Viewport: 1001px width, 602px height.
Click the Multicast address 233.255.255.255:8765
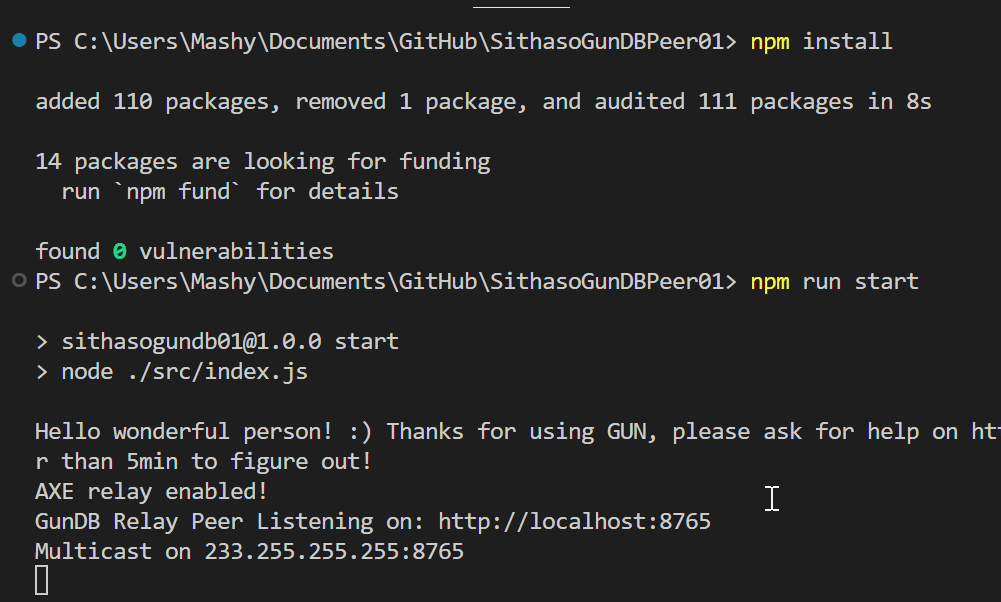(334, 551)
